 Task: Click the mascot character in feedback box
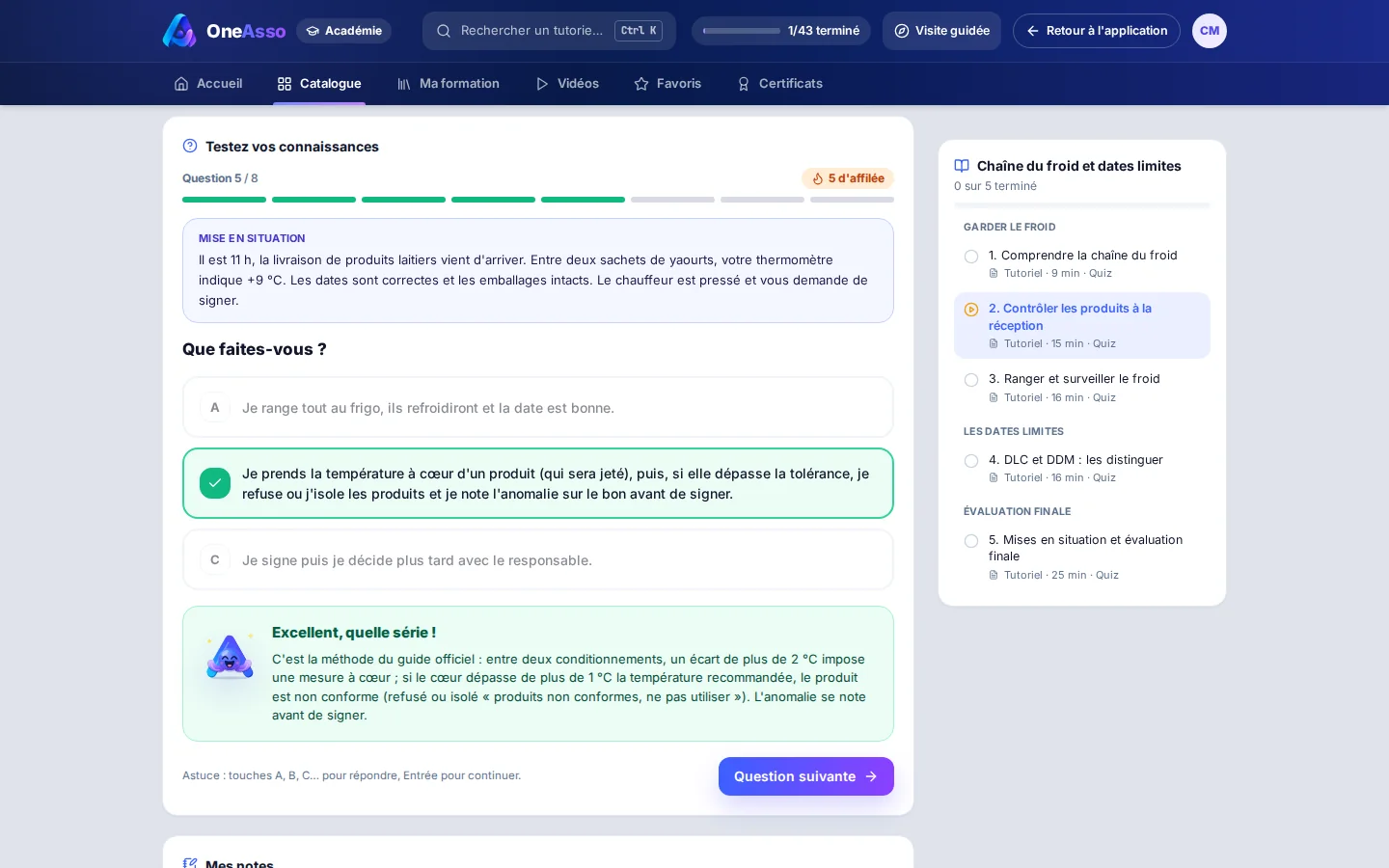pyautogui.click(x=230, y=658)
